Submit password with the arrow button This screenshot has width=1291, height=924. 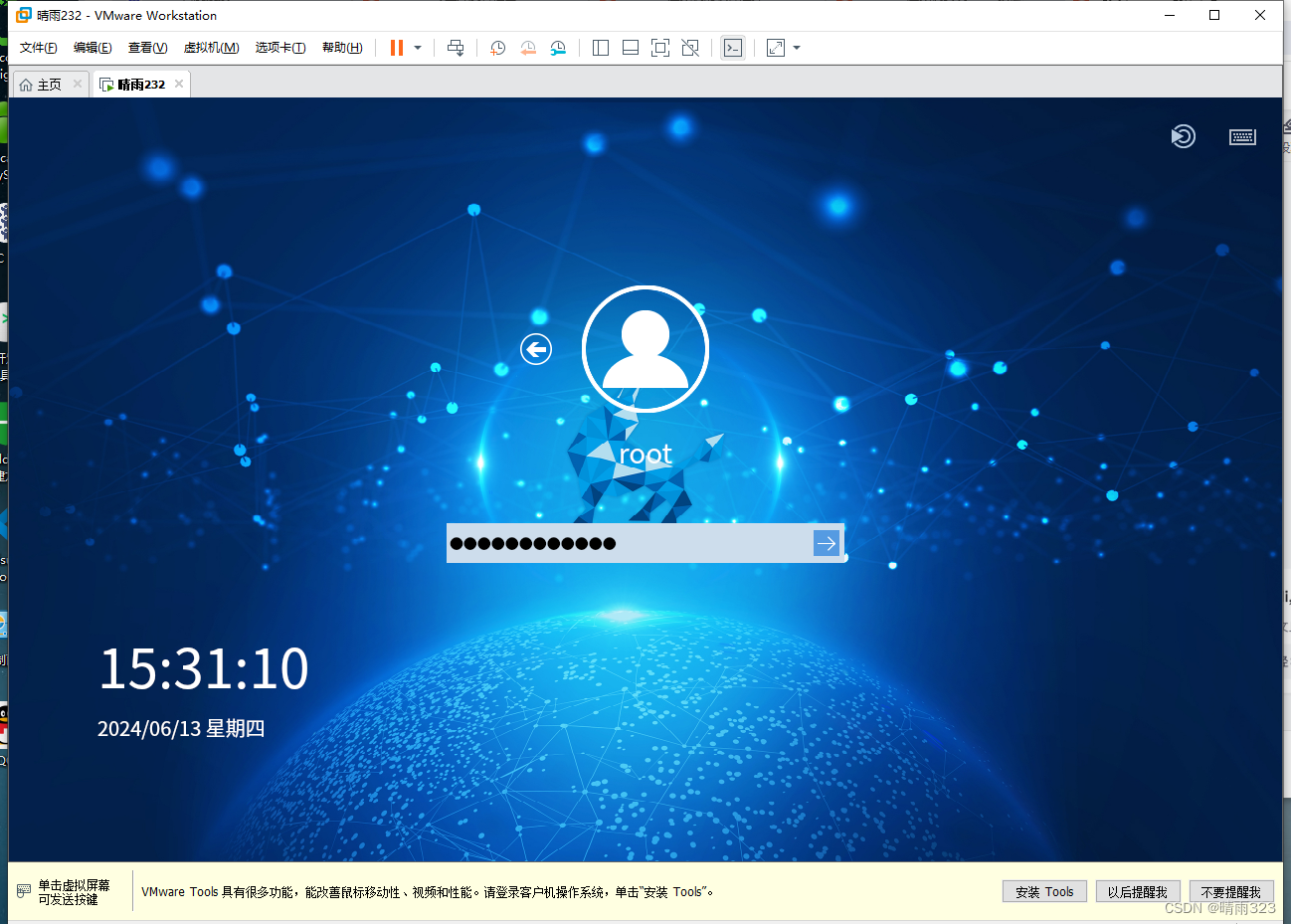pyautogui.click(x=827, y=543)
